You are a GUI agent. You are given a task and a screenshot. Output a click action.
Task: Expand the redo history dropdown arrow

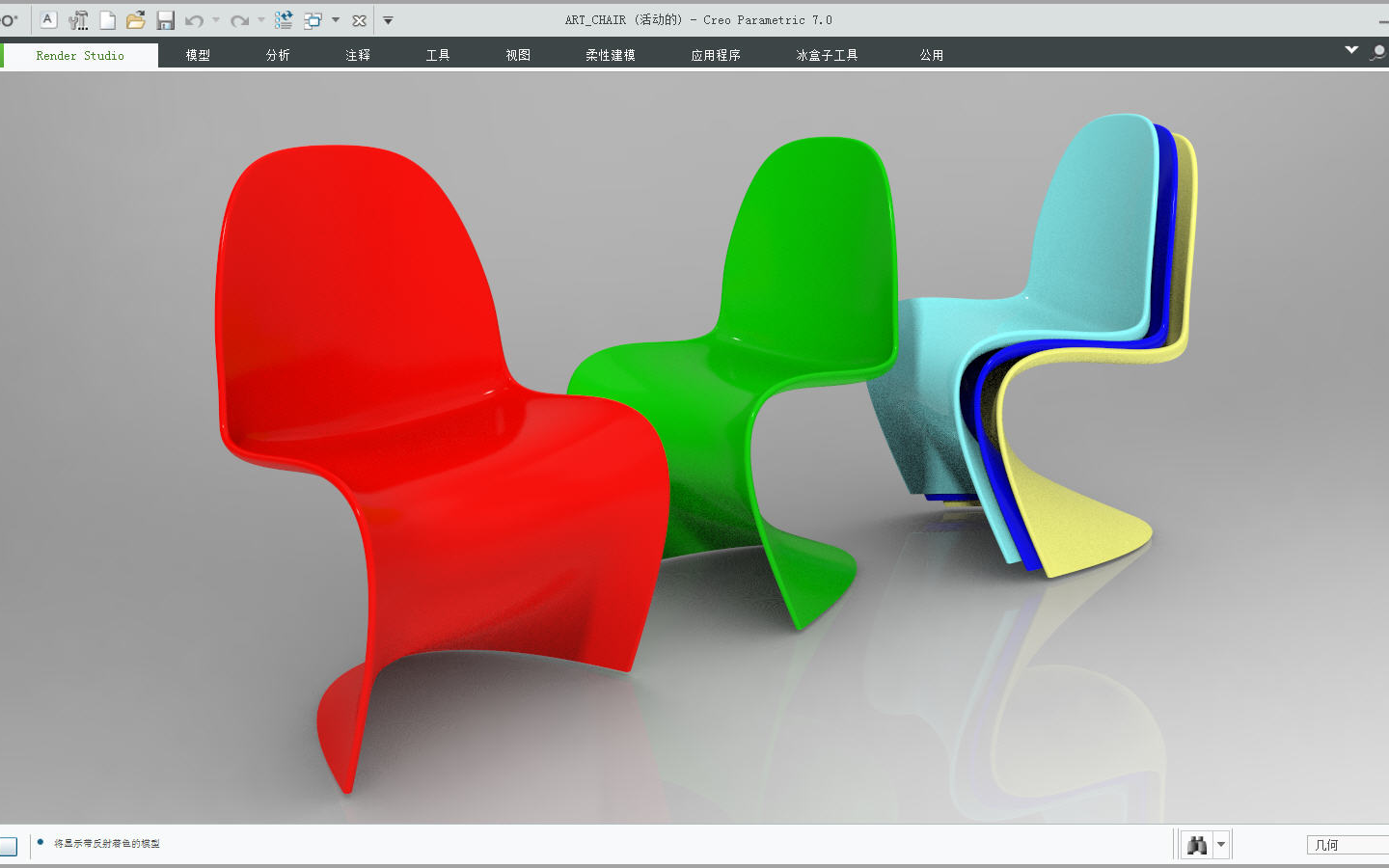(x=261, y=20)
